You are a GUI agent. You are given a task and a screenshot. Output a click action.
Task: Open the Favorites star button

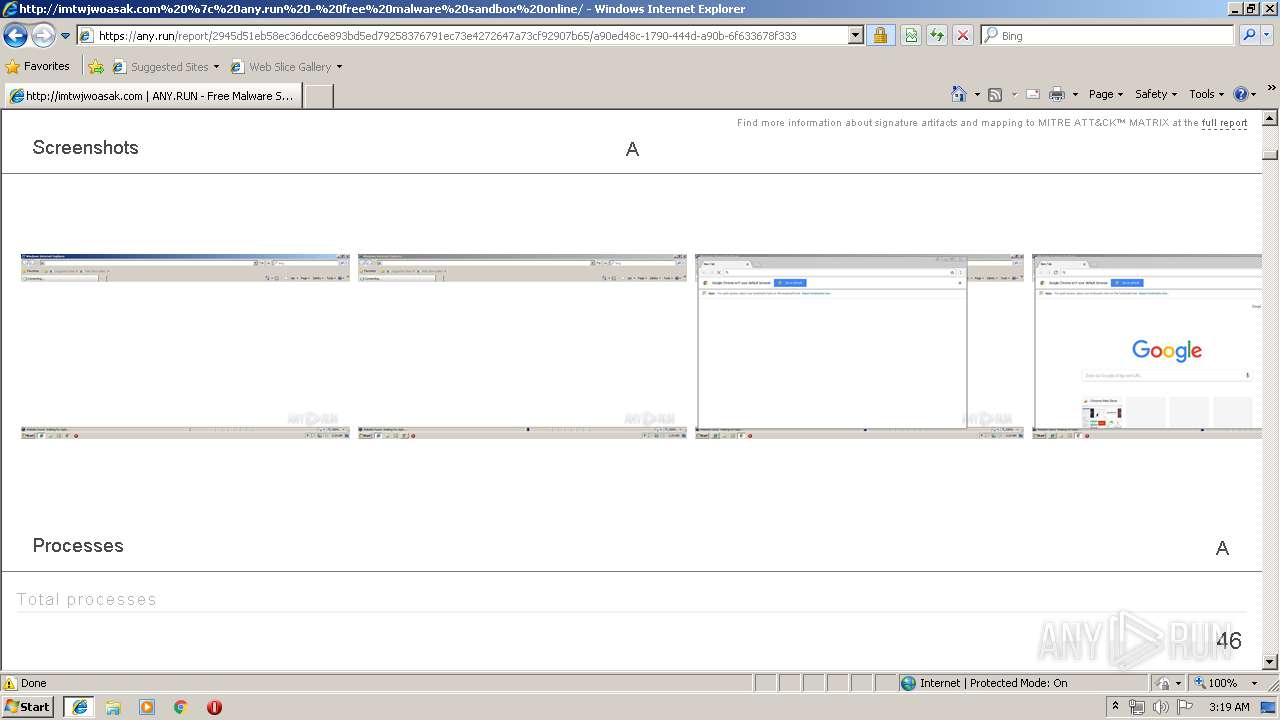(37, 66)
